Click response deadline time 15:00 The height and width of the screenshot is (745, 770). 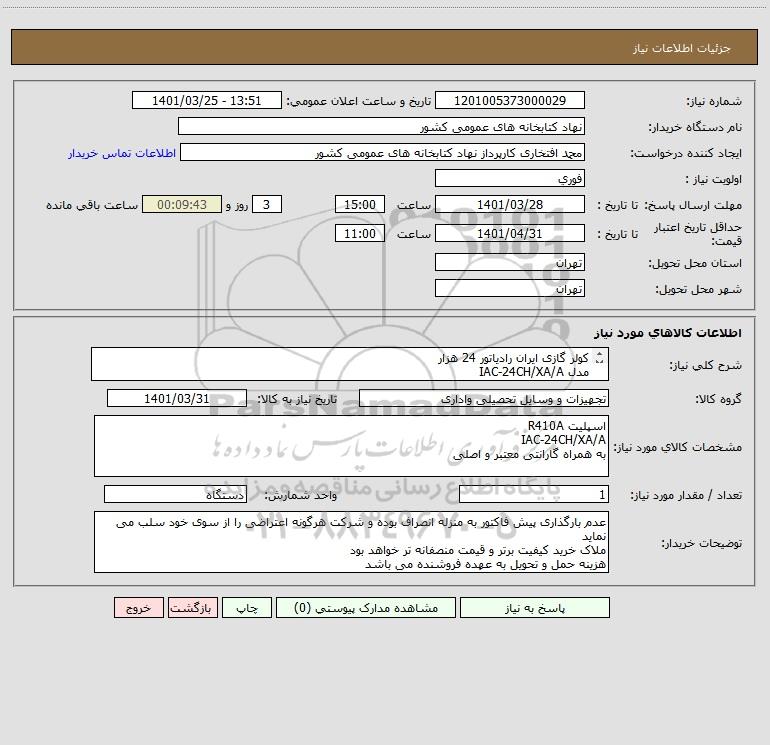tap(359, 204)
